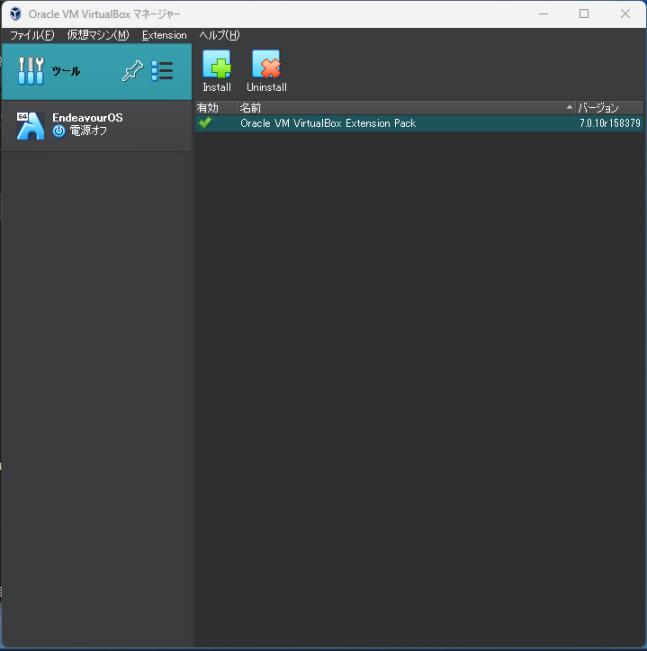Minimize the VirtualBox Manager window
This screenshot has width=647, height=651.
(544, 14)
